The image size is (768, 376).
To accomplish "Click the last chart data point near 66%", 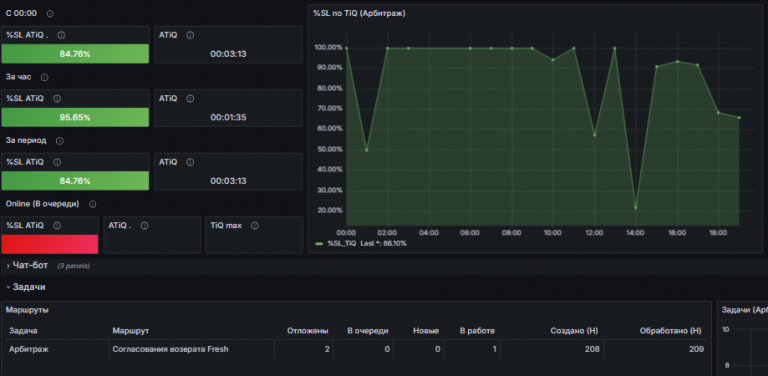I will [739, 118].
